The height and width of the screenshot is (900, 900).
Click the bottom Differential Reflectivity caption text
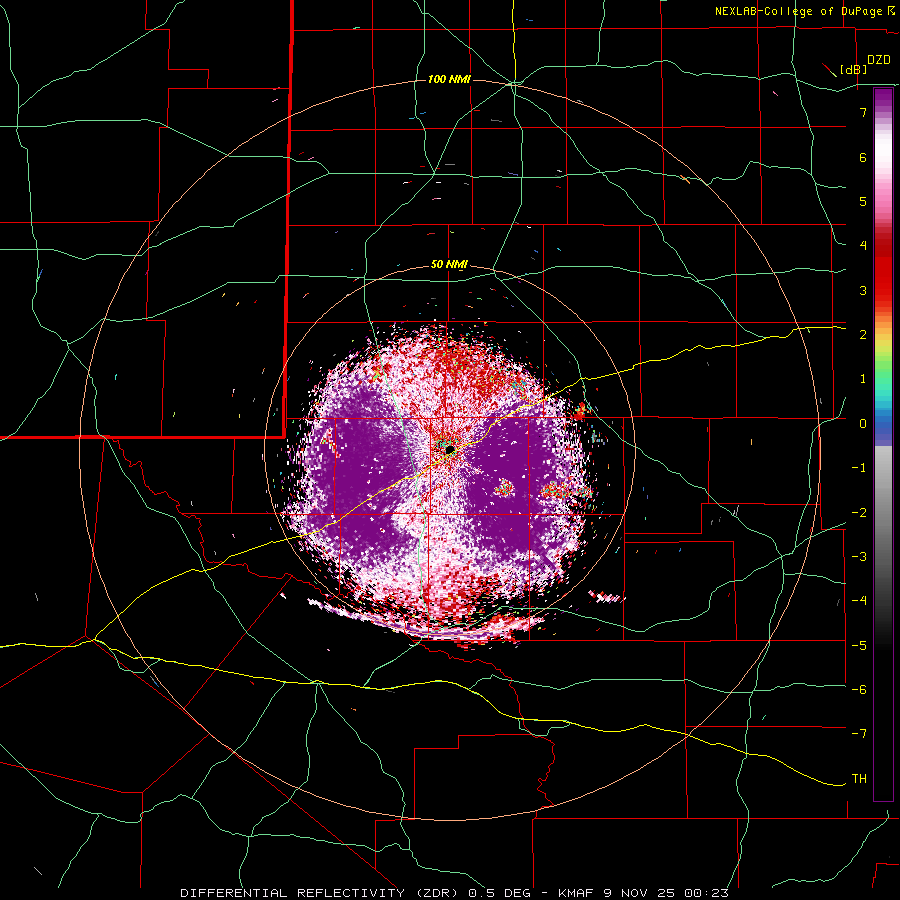[455, 893]
